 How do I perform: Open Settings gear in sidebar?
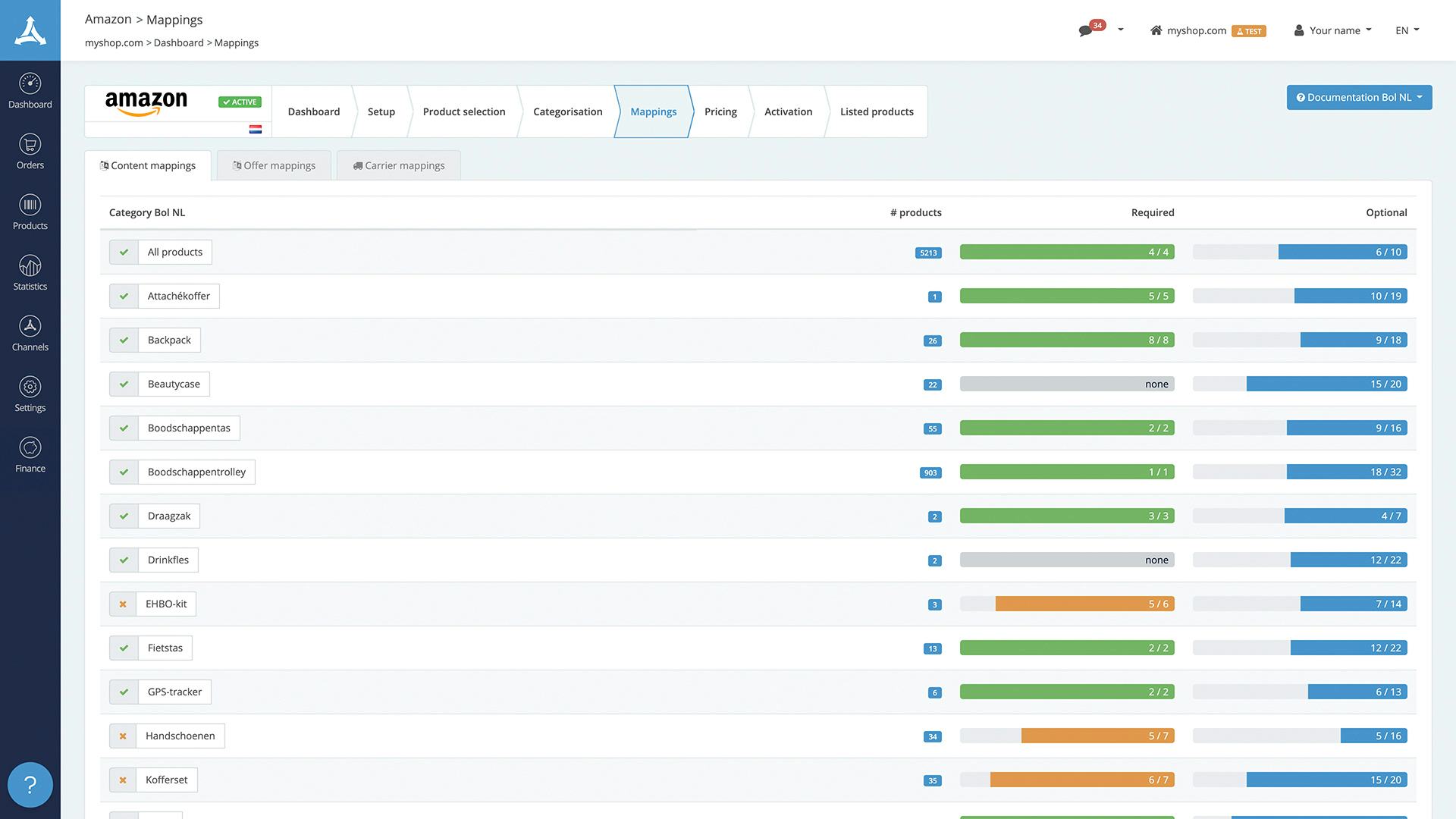(x=30, y=394)
